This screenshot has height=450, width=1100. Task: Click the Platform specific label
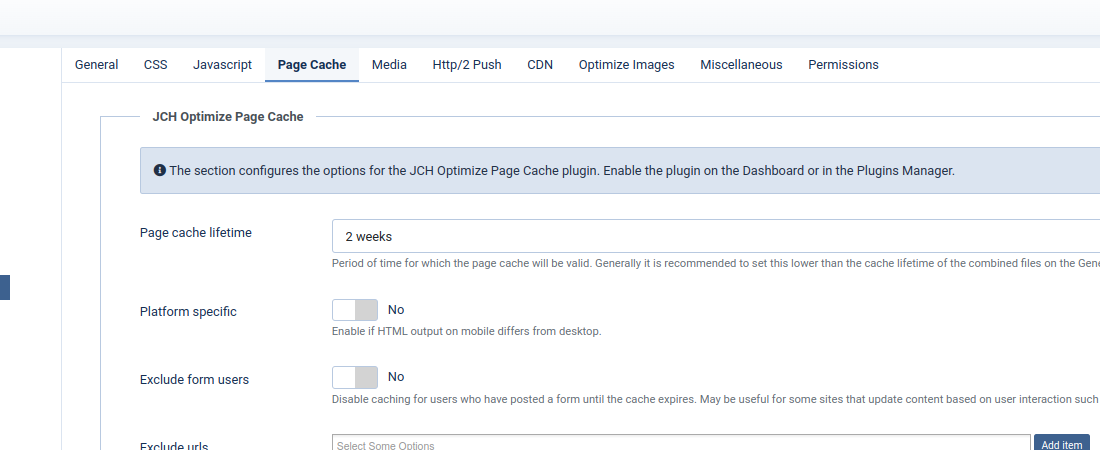pos(188,312)
